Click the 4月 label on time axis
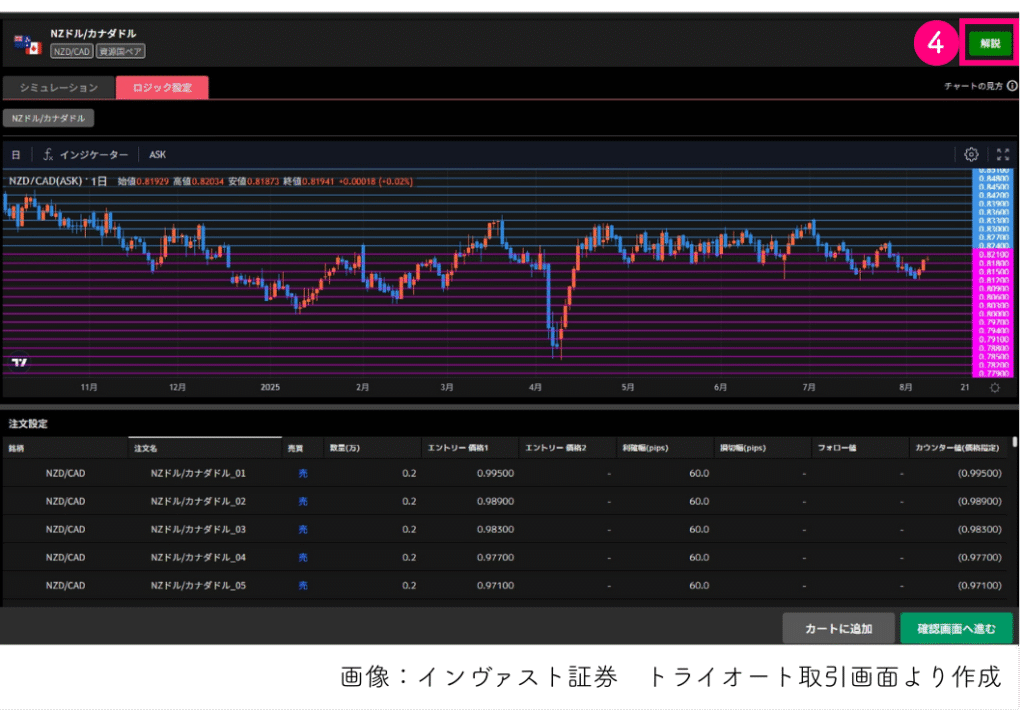Screen dimensions: 1024x713 pyautogui.click(x=535, y=387)
